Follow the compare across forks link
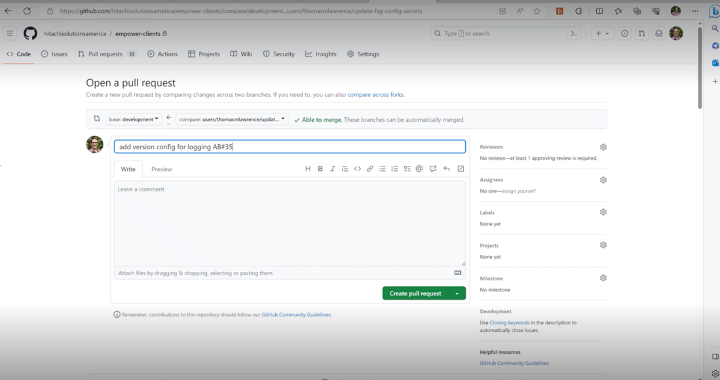This screenshot has width=720, height=380. point(375,95)
